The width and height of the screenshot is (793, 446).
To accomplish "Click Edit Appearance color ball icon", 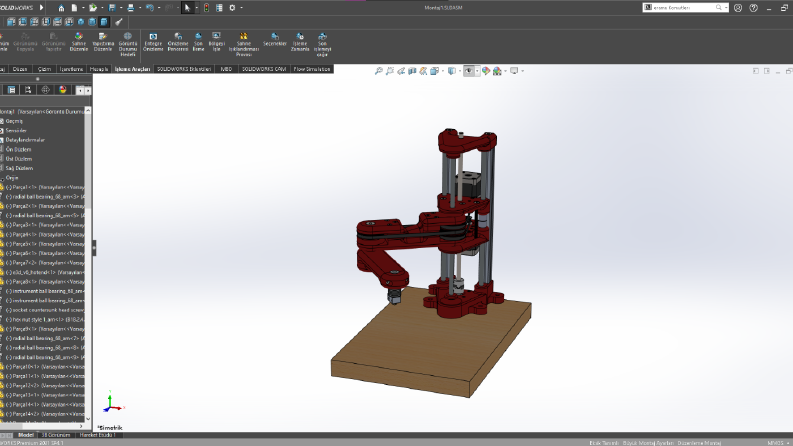I will pos(486,71).
